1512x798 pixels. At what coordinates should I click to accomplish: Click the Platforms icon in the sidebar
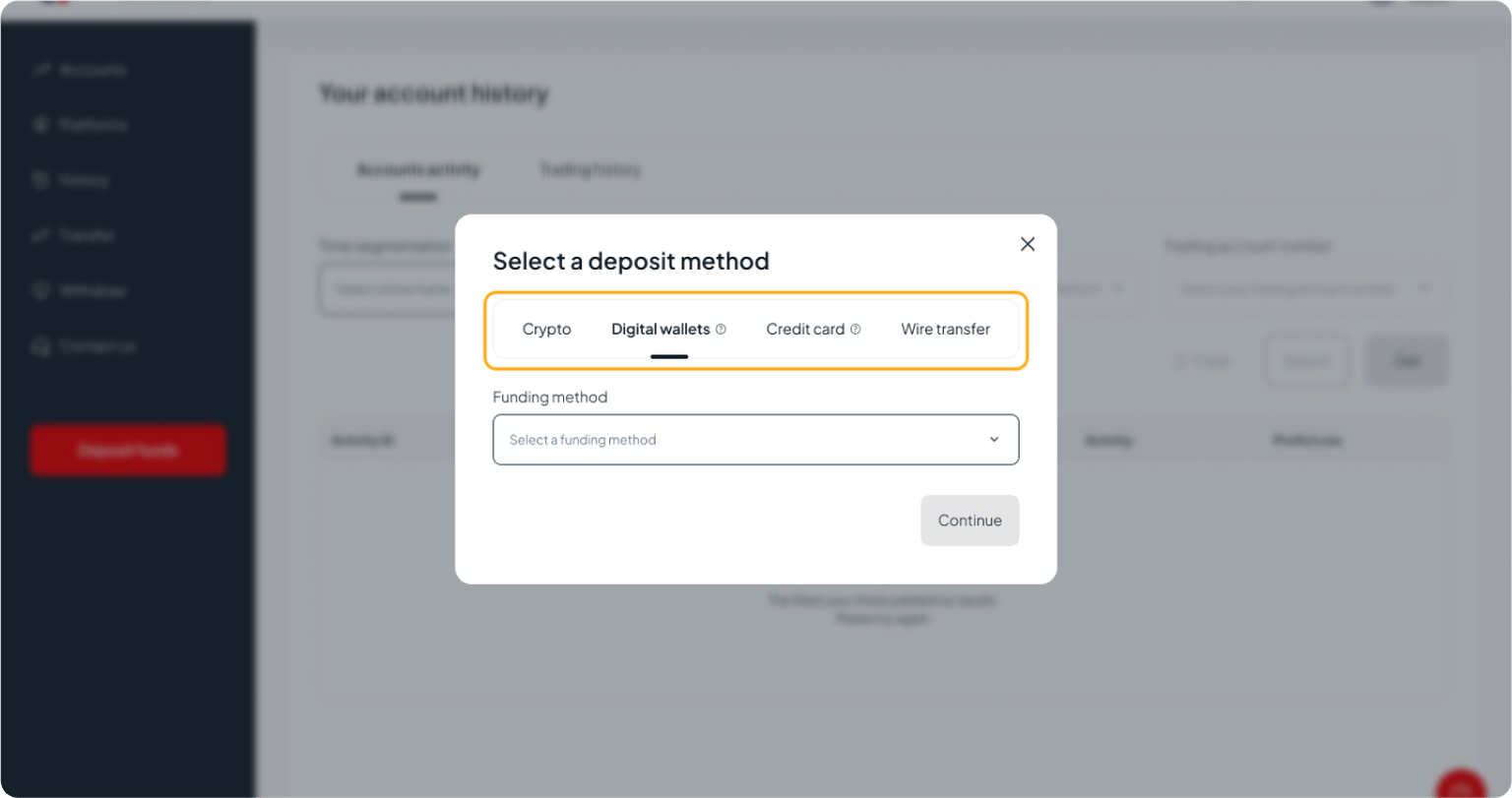[40, 124]
